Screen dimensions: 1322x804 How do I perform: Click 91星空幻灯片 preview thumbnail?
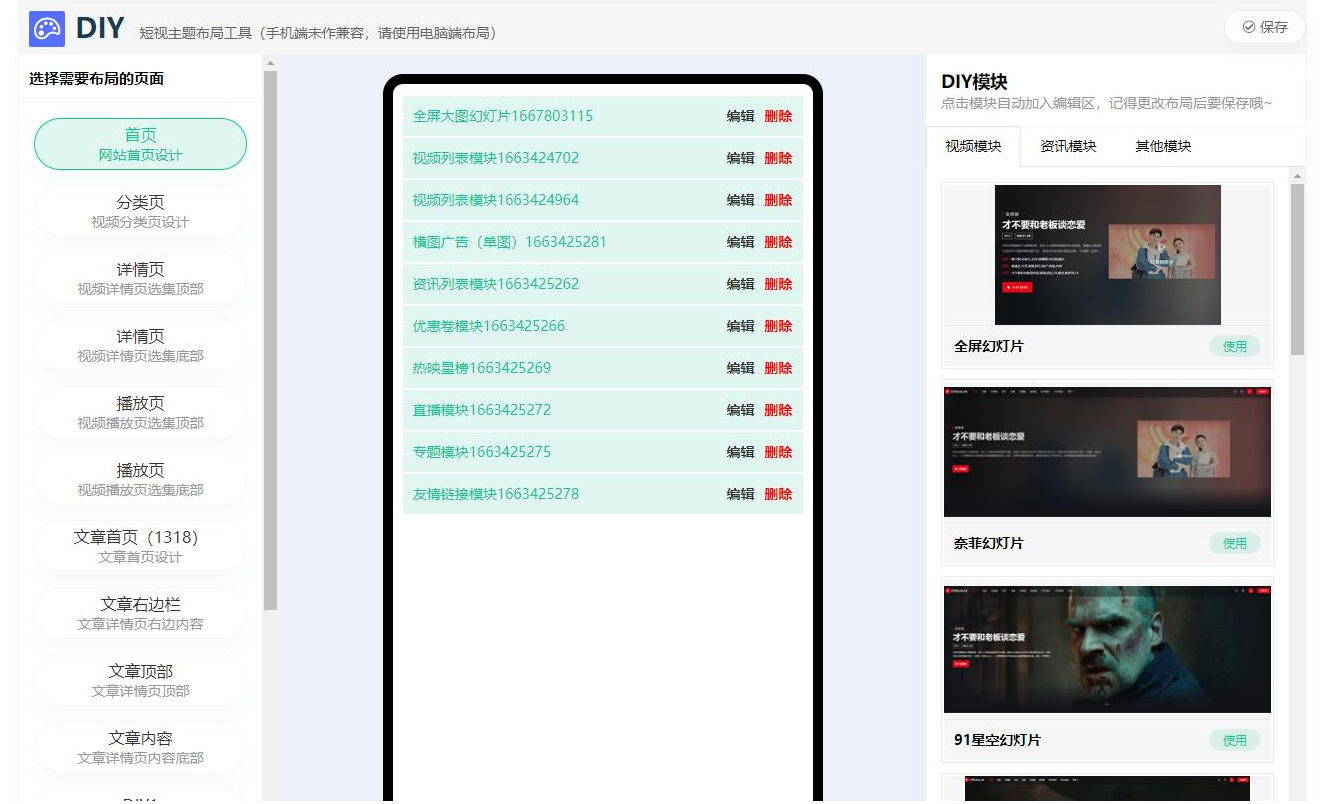click(x=1107, y=649)
